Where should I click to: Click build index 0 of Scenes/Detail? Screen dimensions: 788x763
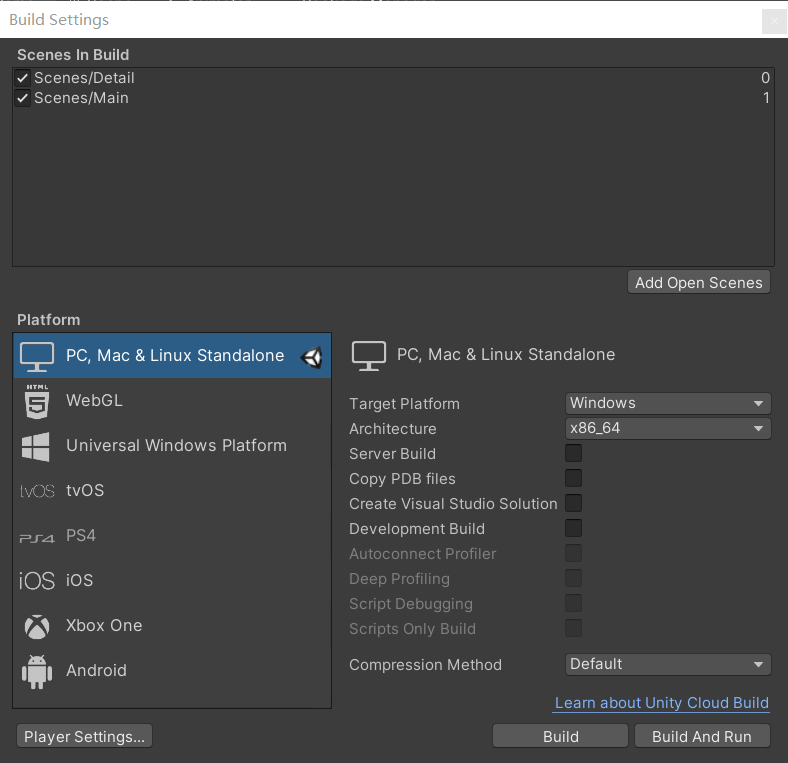(765, 78)
